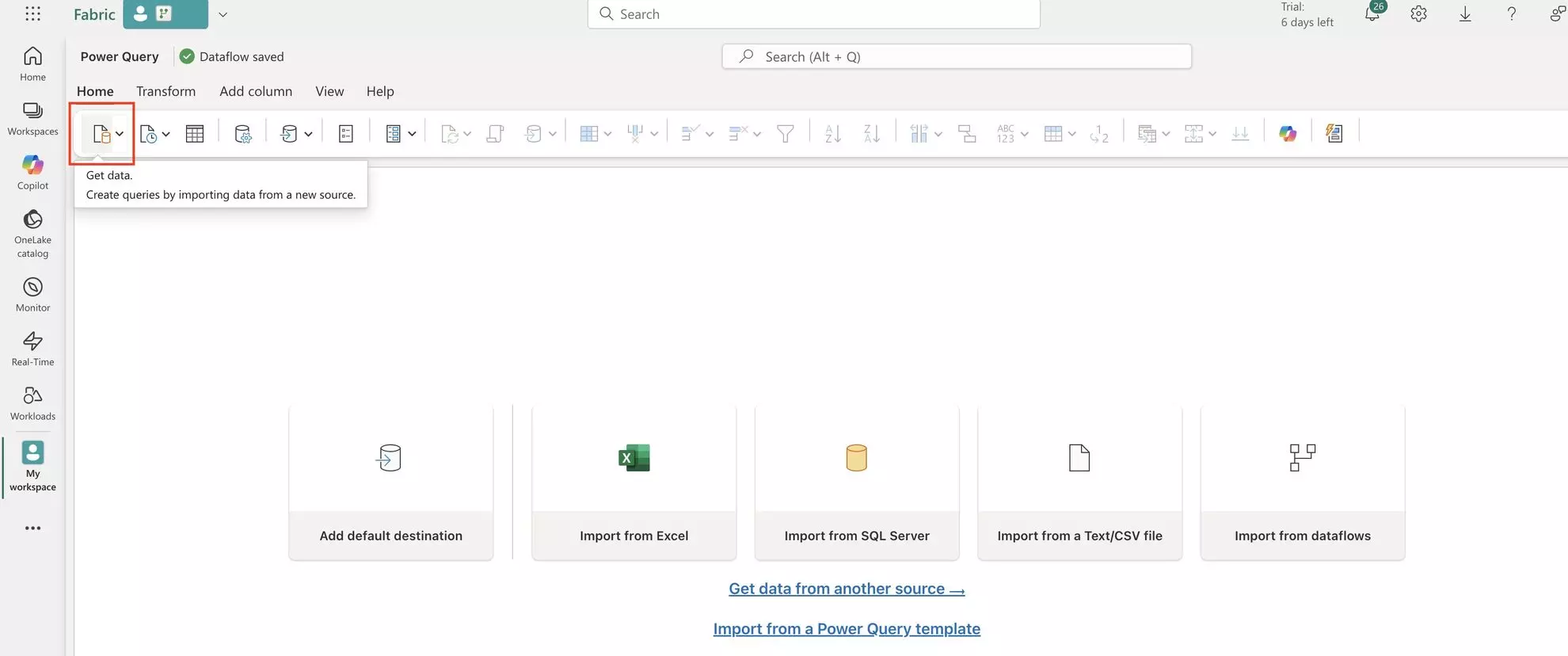Expand the Get data dropdown arrow
Screen dimensions: 1568x656
120,134
